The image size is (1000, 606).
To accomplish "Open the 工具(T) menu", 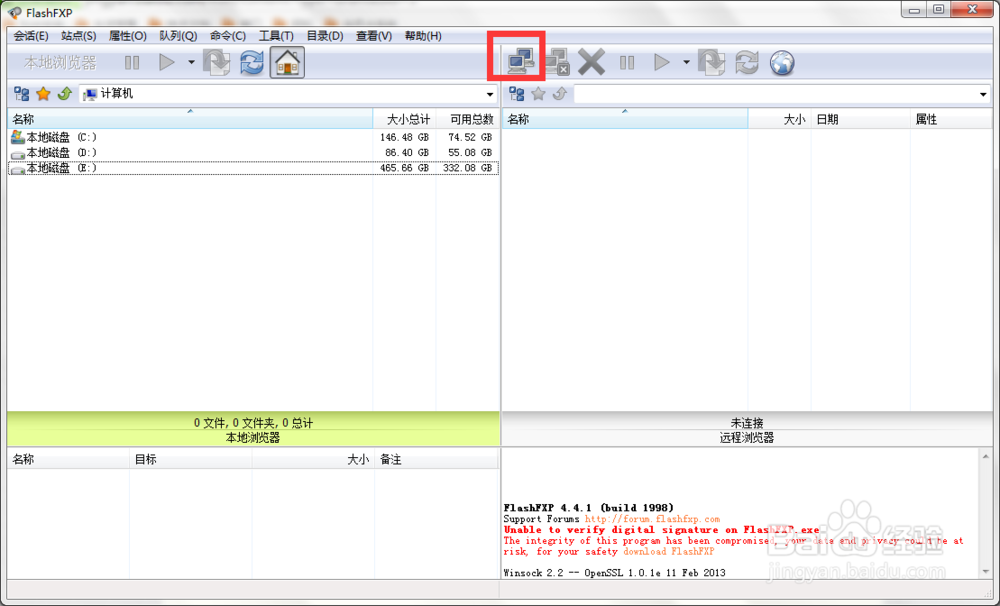I will tap(276, 36).
